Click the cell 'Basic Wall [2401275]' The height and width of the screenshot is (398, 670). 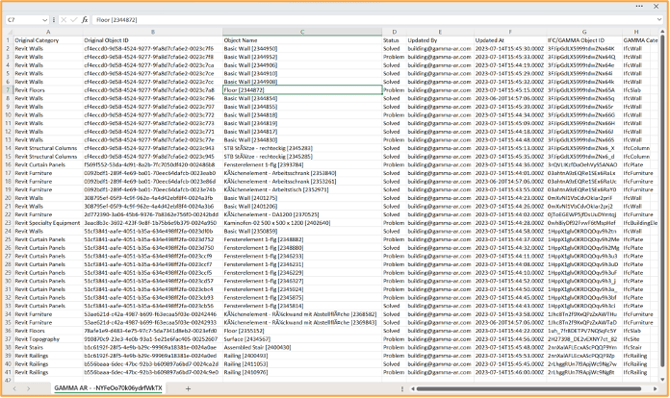[x=302, y=198]
